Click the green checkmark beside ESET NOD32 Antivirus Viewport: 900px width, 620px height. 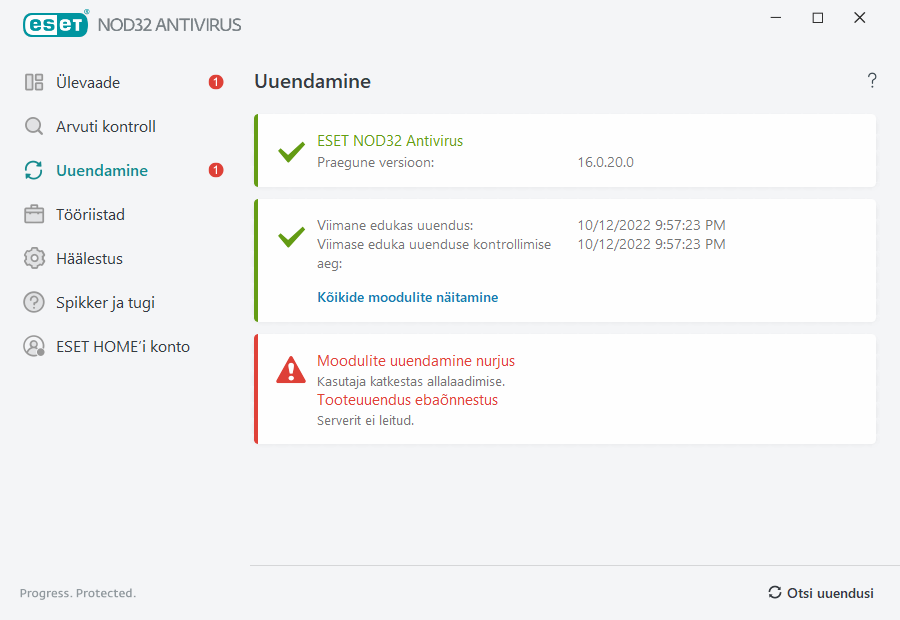290,153
